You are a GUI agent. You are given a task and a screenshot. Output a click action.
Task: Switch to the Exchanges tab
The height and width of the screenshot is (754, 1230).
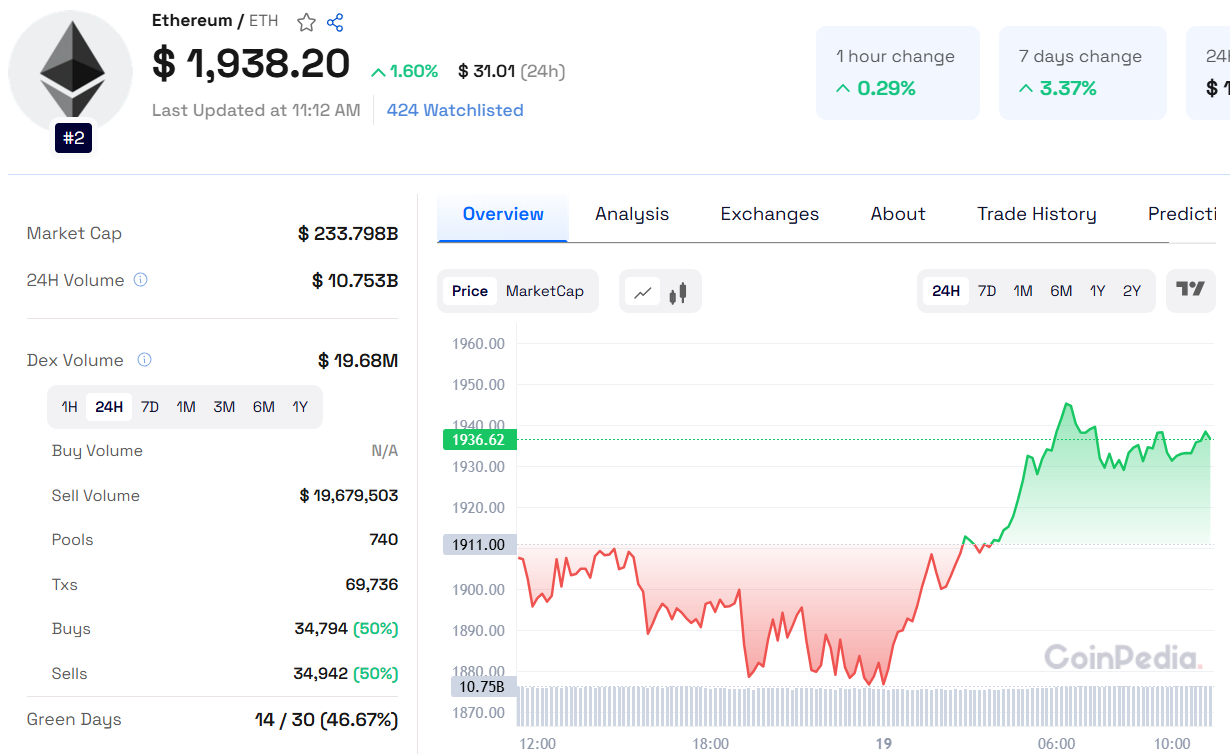(770, 214)
